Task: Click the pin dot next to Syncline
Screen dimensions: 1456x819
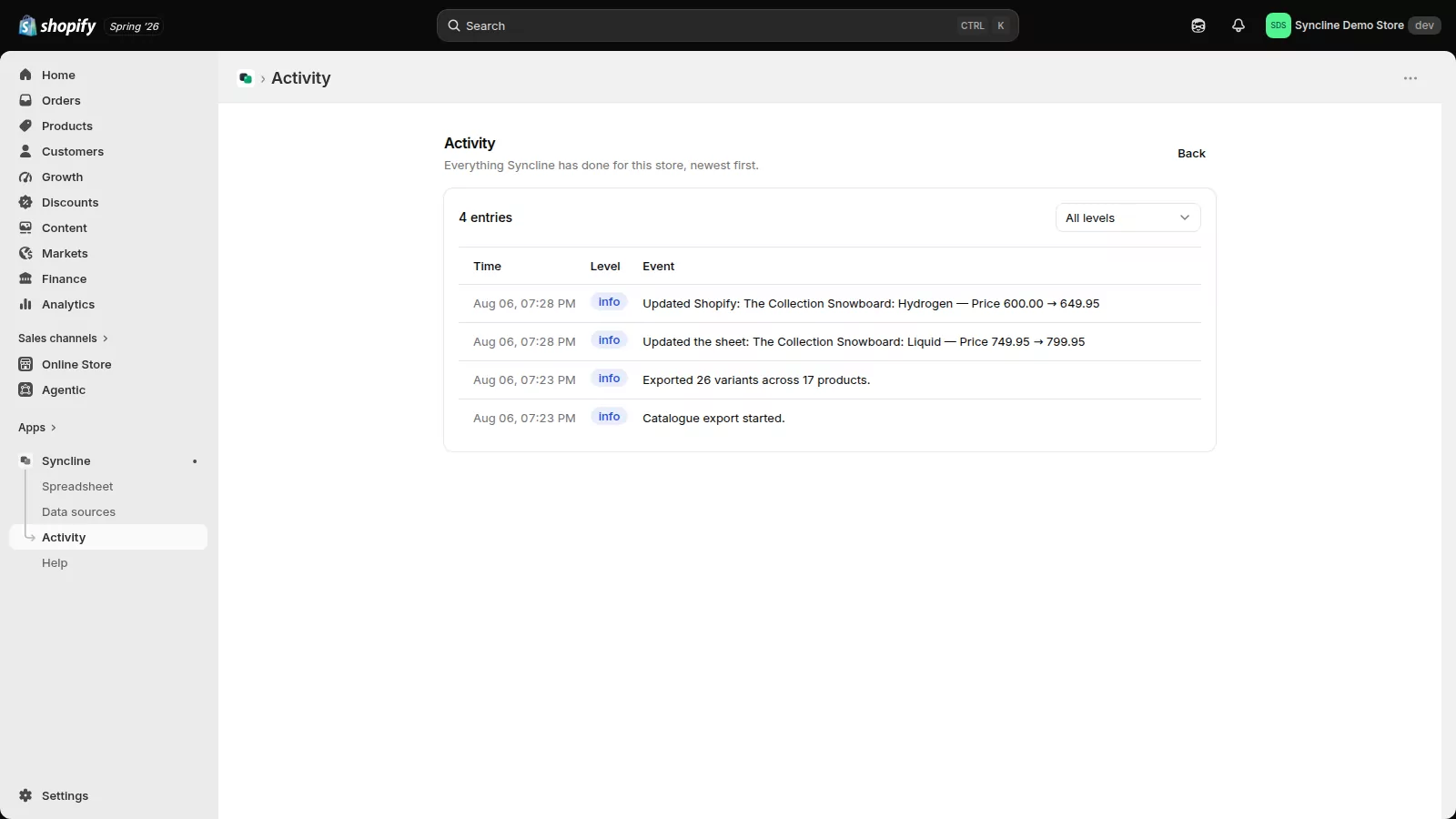Action: tap(195, 461)
